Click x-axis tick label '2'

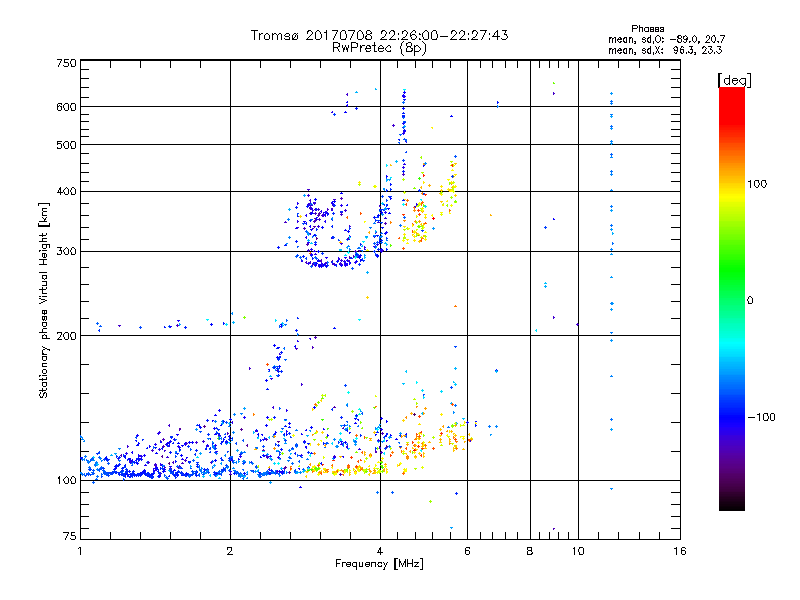click(x=230, y=551)
